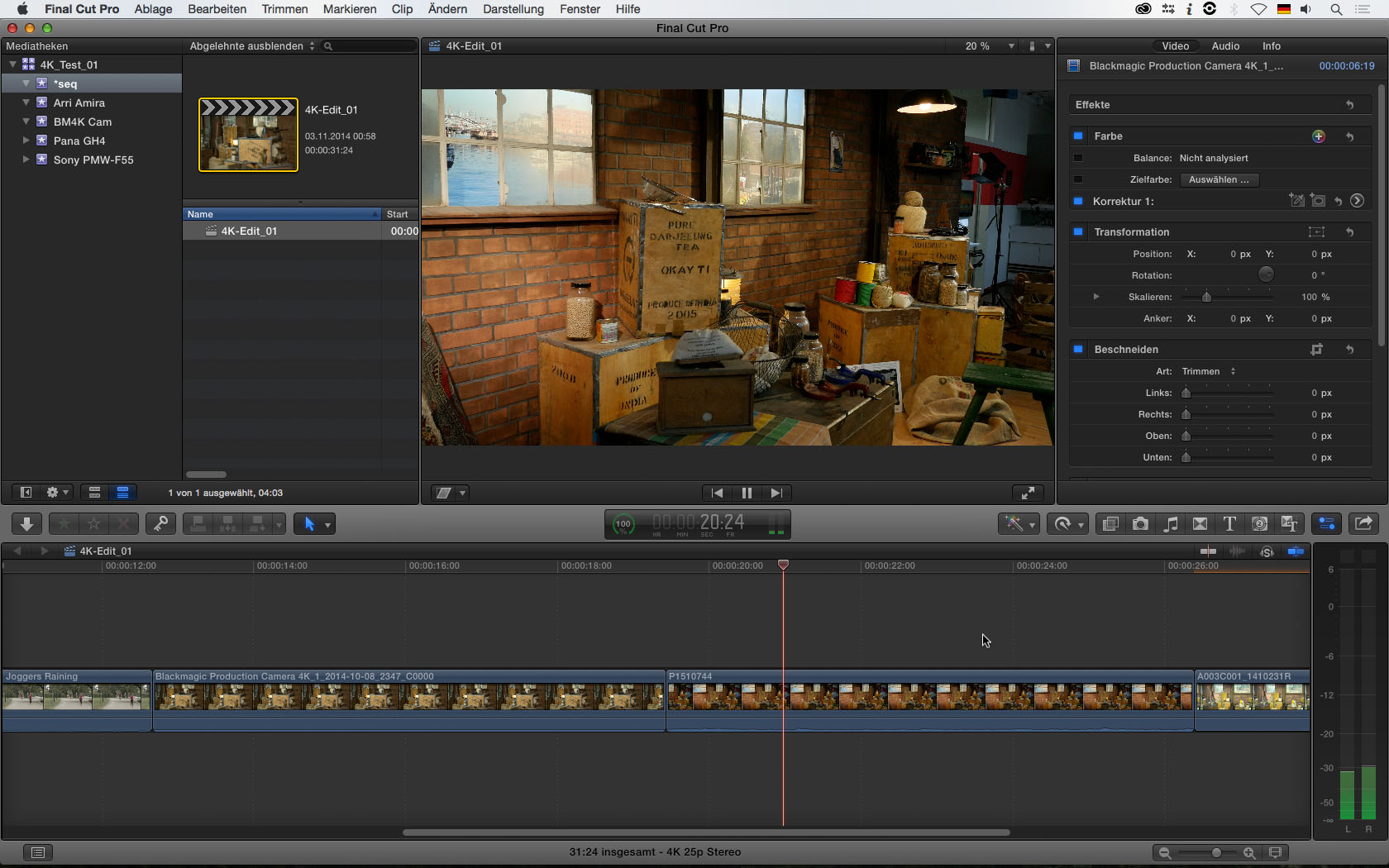Disable the Farbe effect checkbox

1078,136
